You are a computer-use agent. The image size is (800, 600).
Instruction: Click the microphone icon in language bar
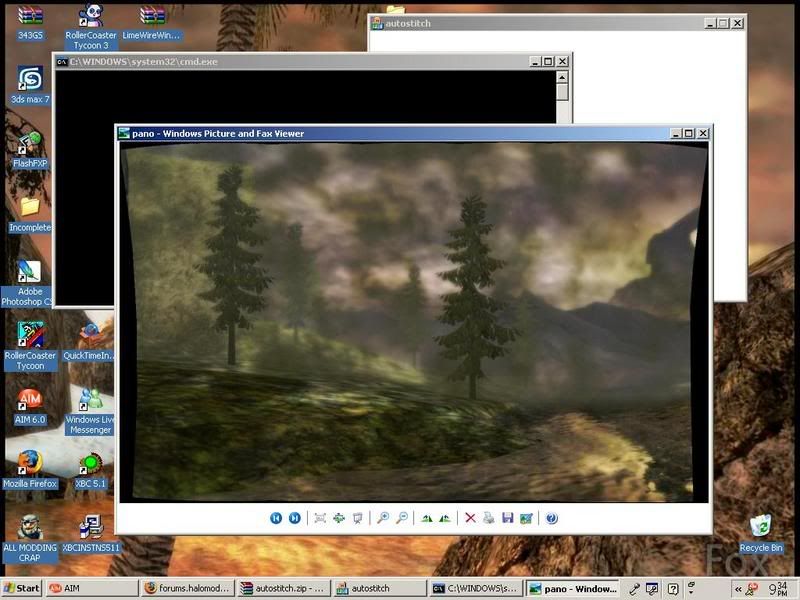(x=634, y=589)
